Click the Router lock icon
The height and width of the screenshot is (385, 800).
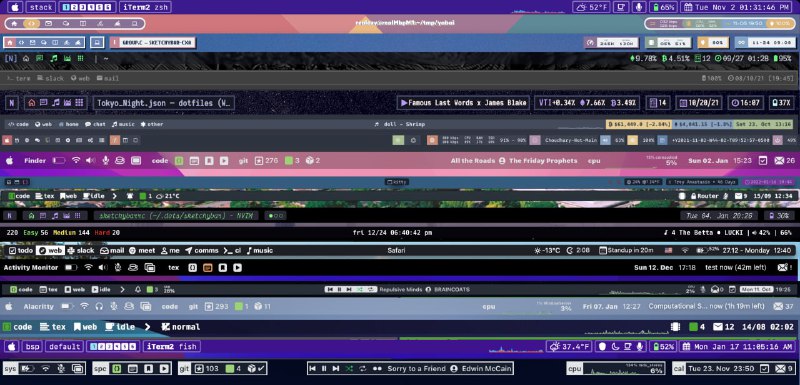pos(693,196)
